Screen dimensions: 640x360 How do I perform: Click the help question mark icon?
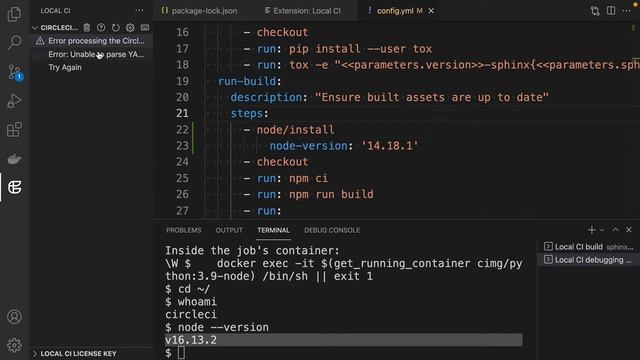101,27
